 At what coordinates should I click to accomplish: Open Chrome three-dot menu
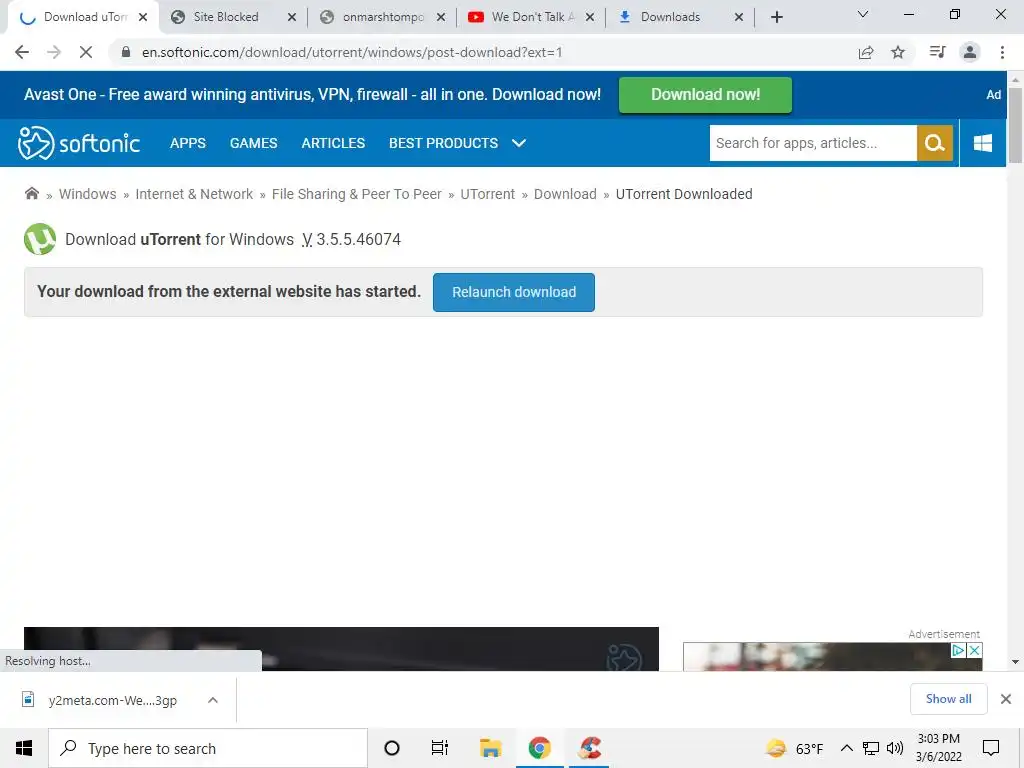1002,52
